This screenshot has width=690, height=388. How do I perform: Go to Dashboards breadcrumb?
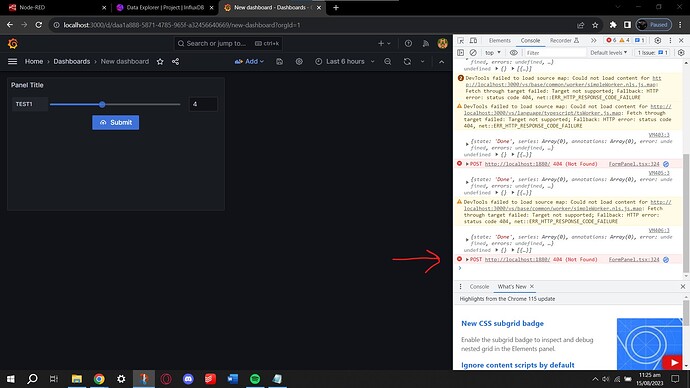72,62
